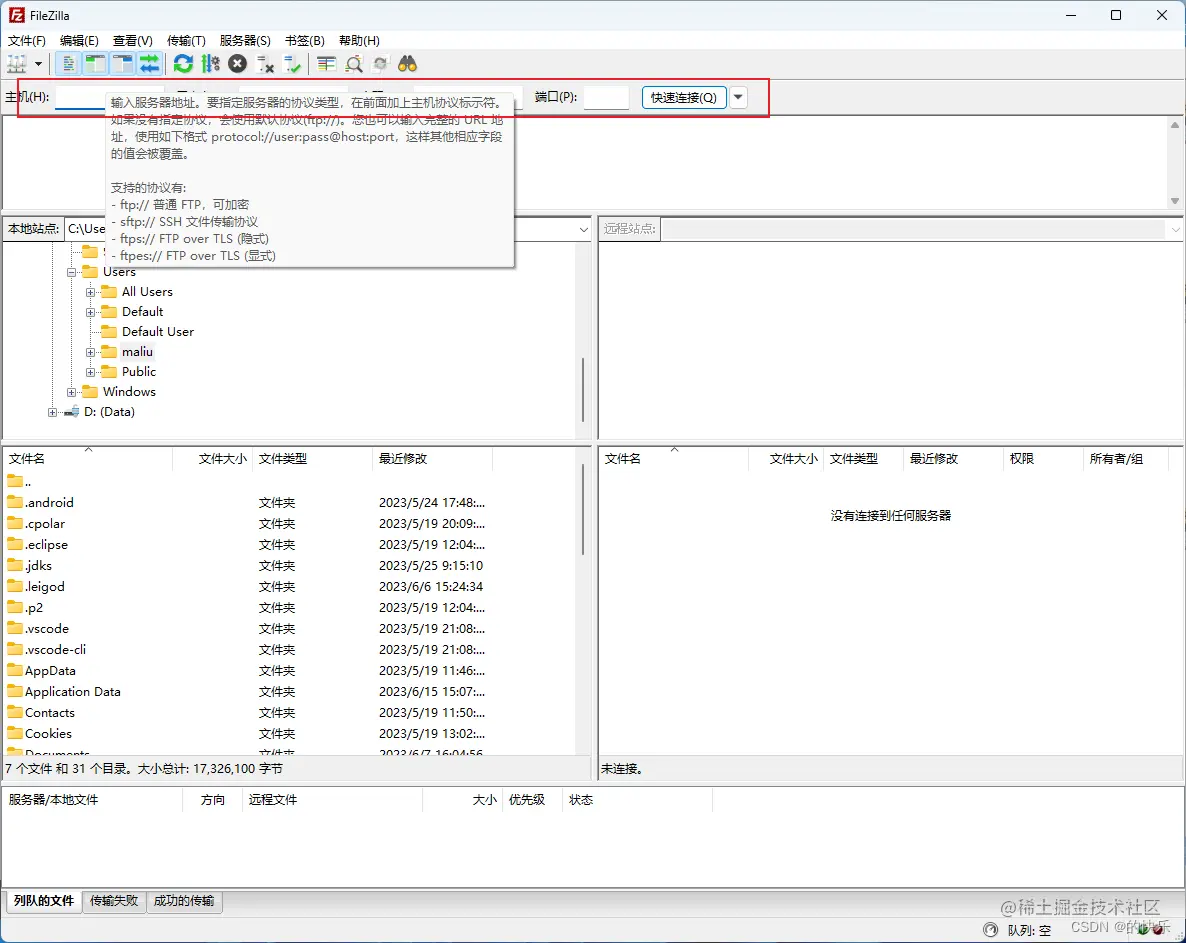The height and width of the screenshot is (943, 1186).
Task: Toggle remote directory tree display icon
Action: tap(123, 64)
